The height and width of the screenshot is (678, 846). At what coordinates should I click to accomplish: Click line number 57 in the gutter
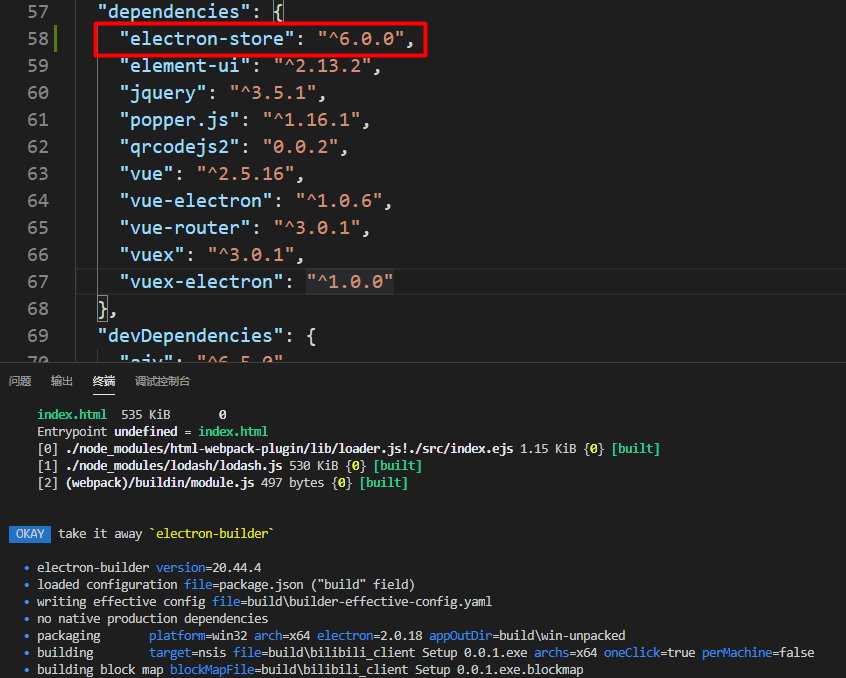[x=37, y=12]
